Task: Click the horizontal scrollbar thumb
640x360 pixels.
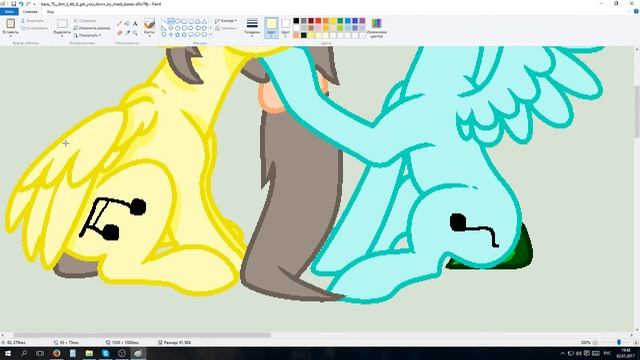Action: point(142,335)
